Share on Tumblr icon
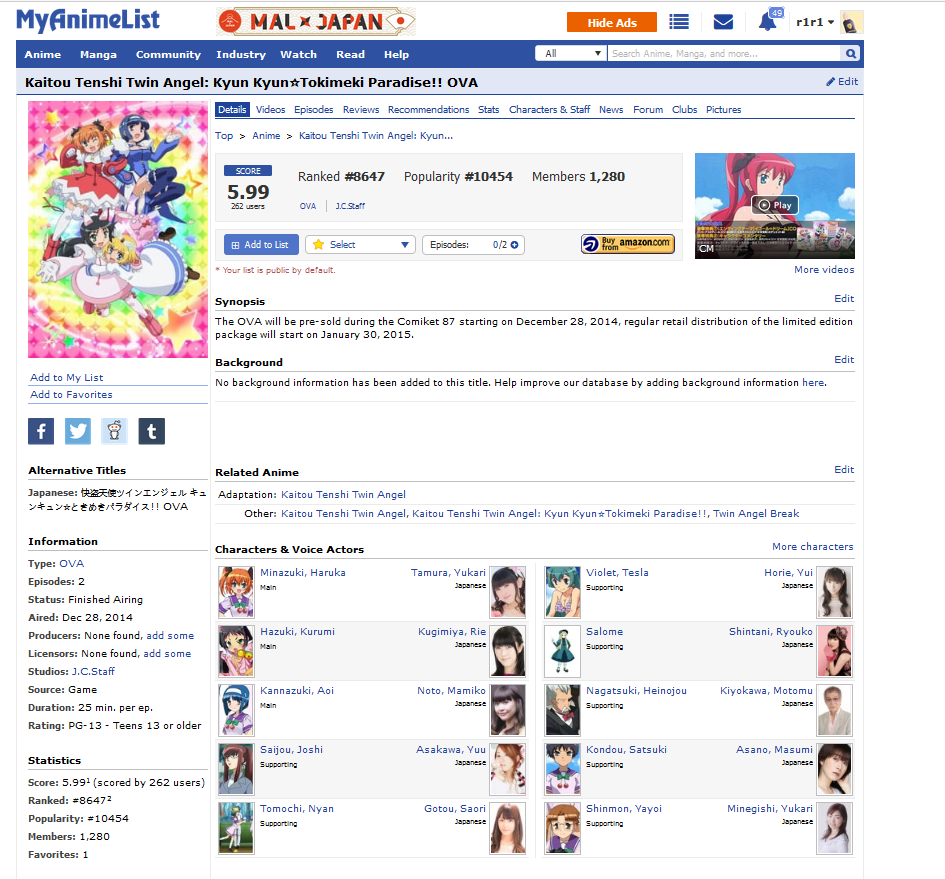Screen dimensions: 945x879 [x=152, y=431]
